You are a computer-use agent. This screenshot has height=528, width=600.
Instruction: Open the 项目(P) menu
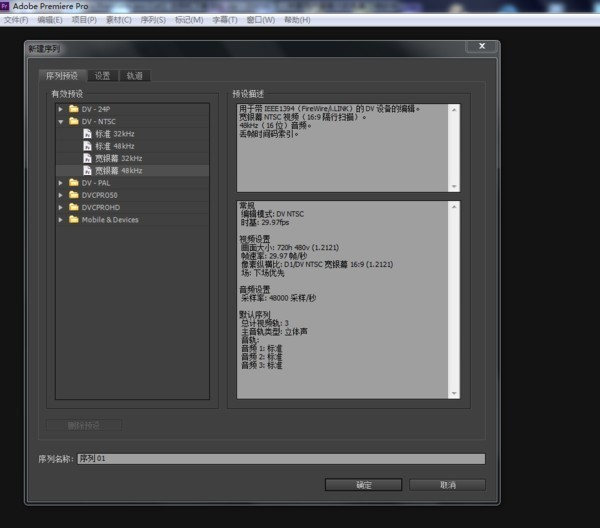click(x=84, y=20)
